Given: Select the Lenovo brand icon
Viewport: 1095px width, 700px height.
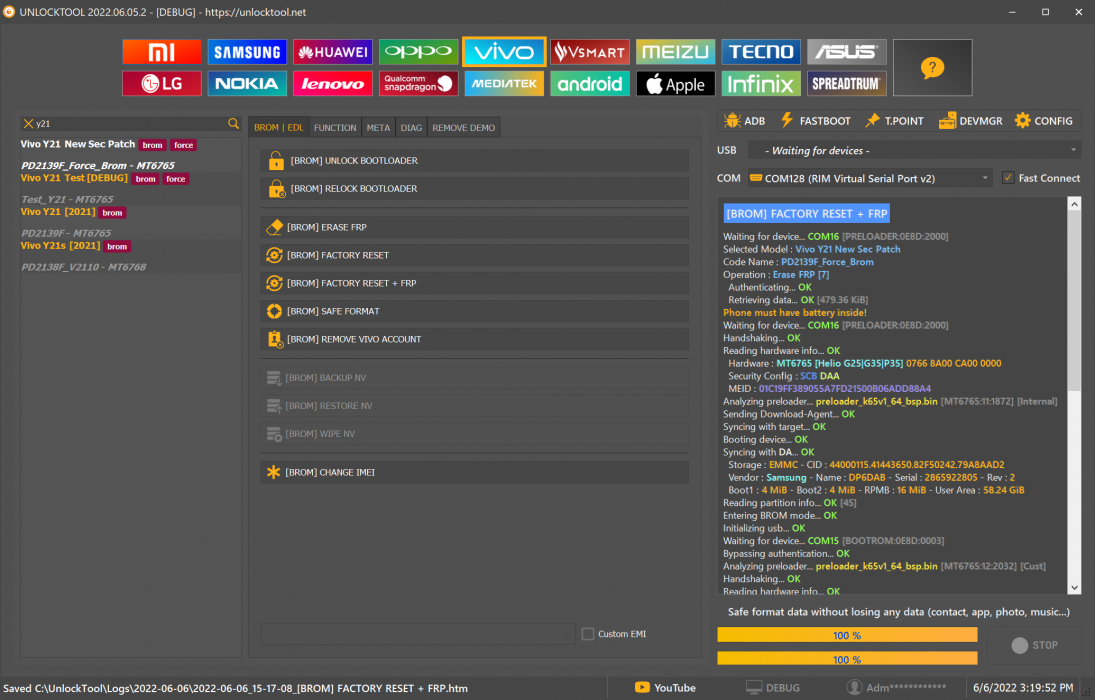Looking at the screenshot, I should tap(332, 83).
